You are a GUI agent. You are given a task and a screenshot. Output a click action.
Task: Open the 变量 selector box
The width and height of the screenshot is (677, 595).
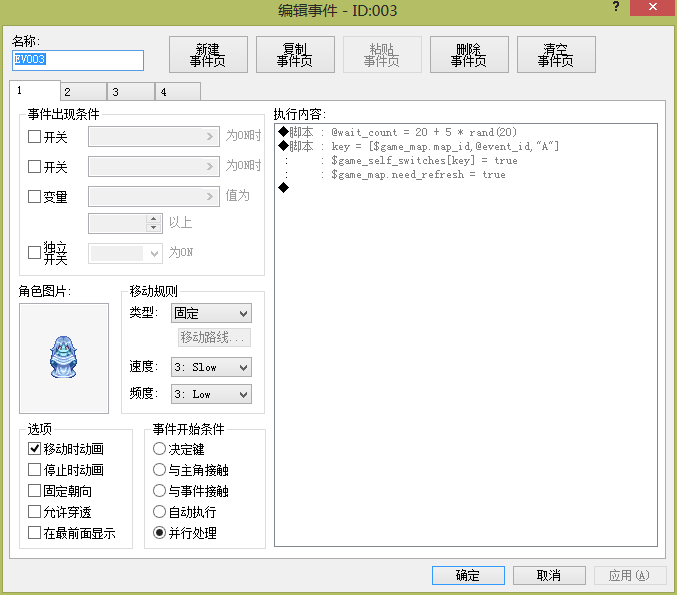(x=154, y=196)
